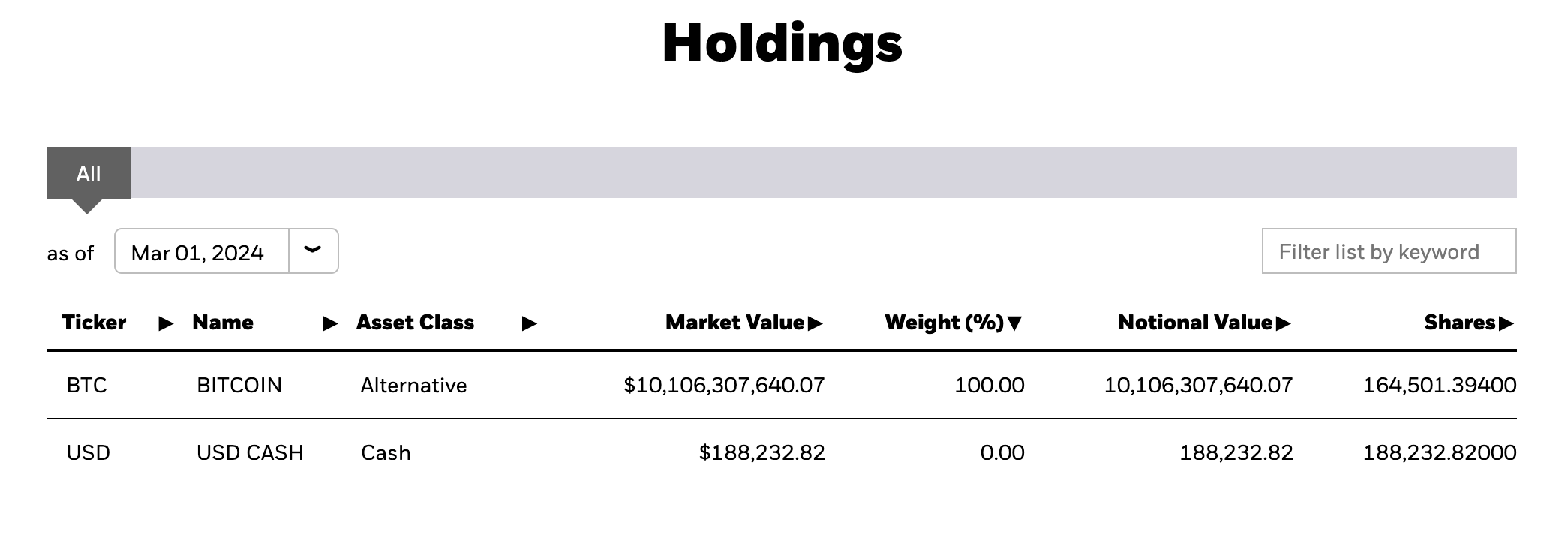
Task: Click the Ticker column sort arrow
Action: coord(166,323)
